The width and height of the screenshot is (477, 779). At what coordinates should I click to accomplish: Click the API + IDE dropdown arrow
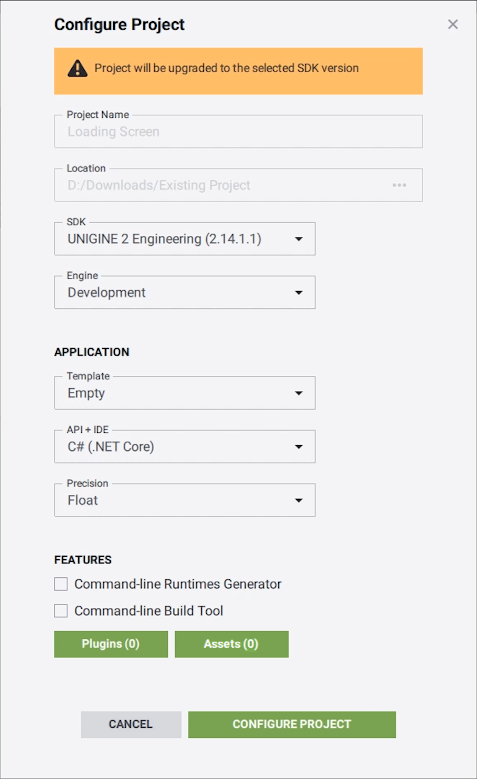point(299,447)
